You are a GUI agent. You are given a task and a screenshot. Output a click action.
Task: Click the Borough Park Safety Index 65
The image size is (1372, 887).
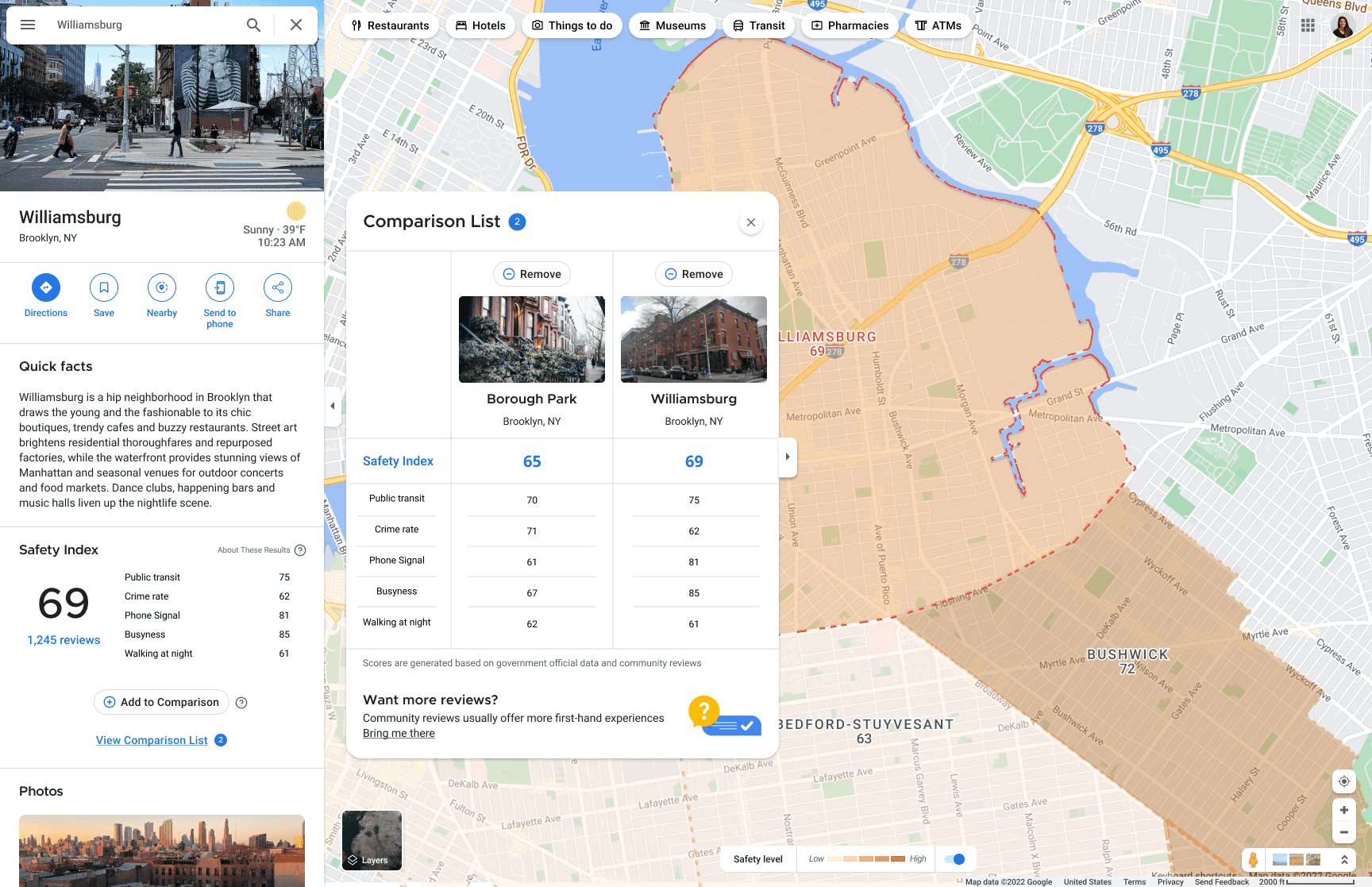[x=532, y=461]
